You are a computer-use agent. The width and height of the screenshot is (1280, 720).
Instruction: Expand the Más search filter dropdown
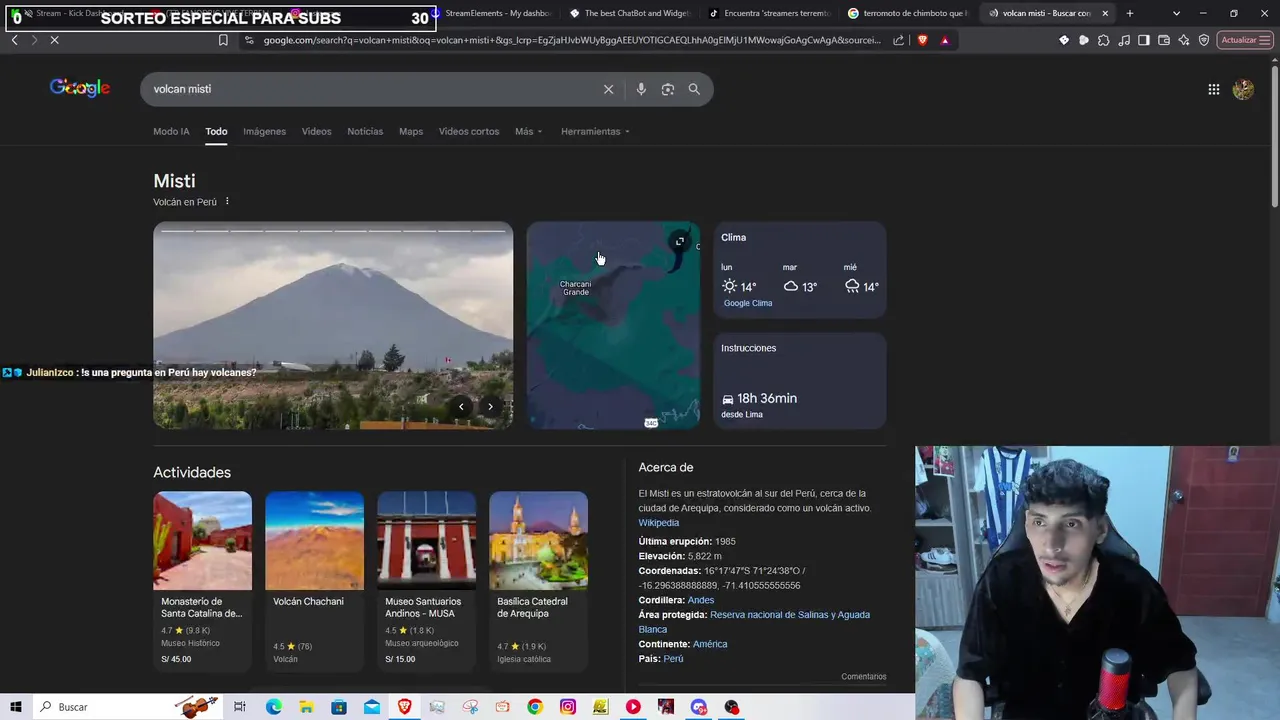click(528, 131)
